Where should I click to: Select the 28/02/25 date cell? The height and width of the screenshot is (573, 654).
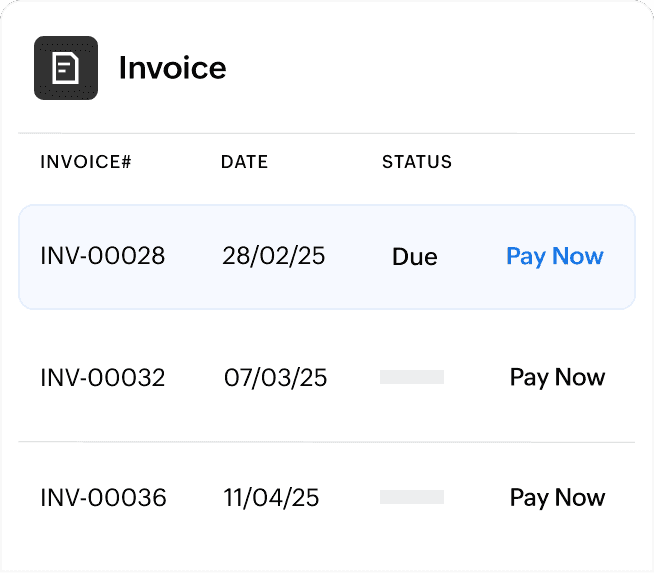(273, 256)
